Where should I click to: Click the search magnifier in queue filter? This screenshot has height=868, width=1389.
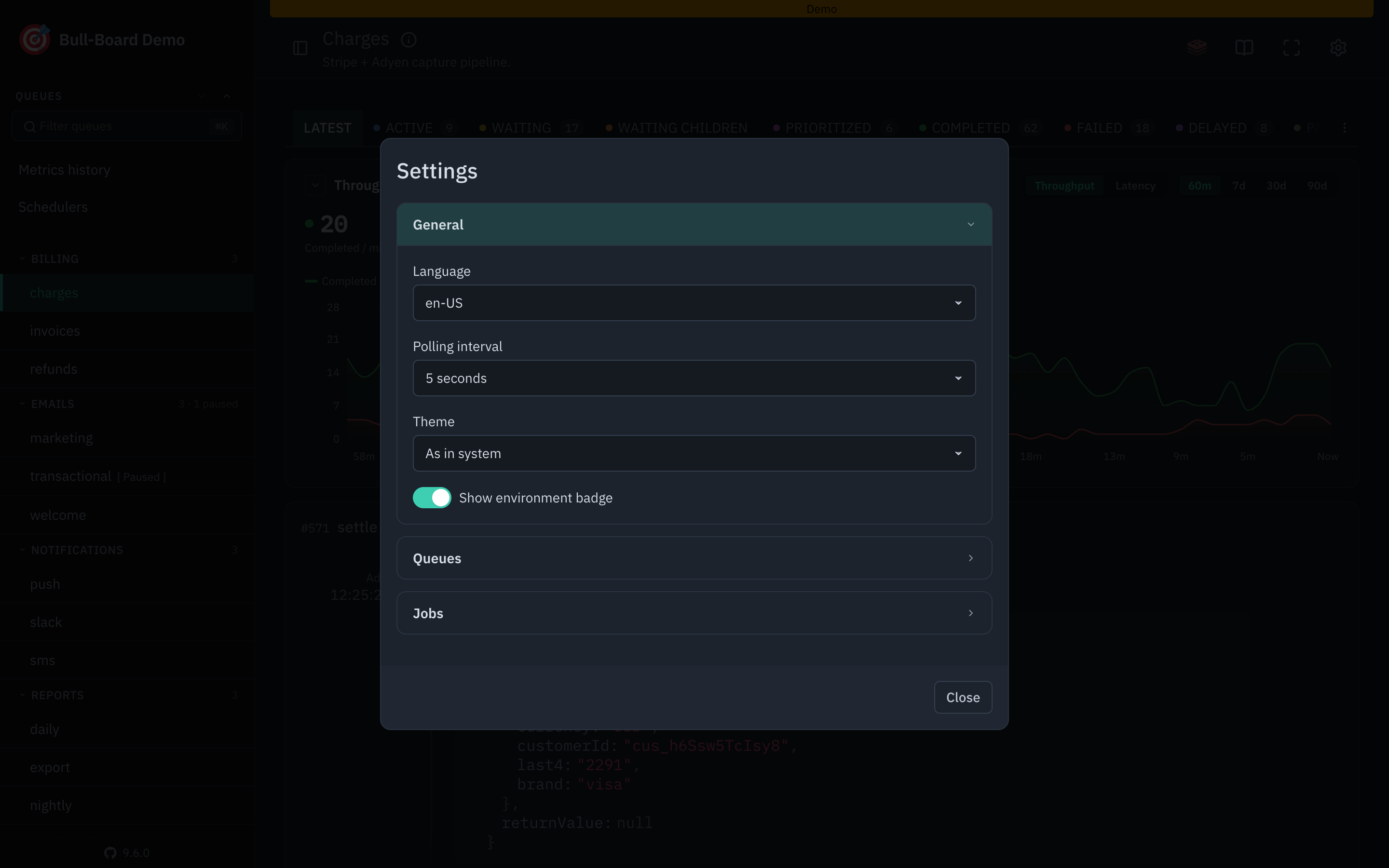click(30, 126)
